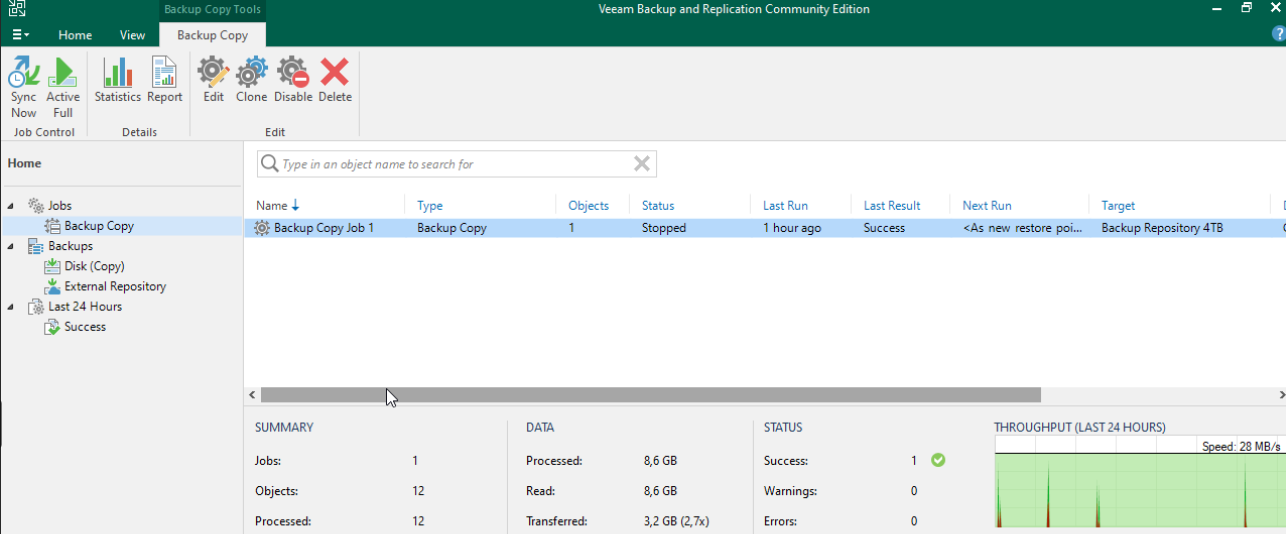Sort by the Objects column header
Screen dimensions: 1286x534
(x=588, y=205)
